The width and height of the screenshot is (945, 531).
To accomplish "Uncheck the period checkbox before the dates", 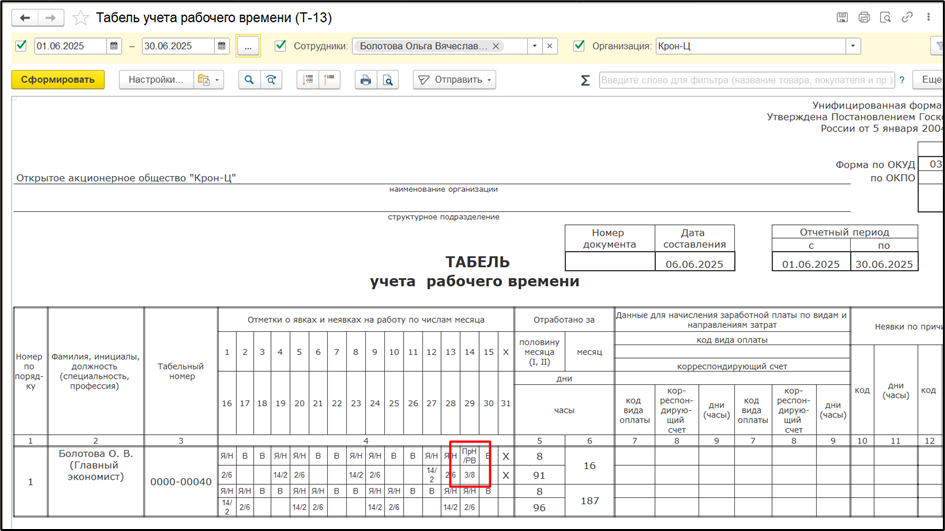I will 21,46.
